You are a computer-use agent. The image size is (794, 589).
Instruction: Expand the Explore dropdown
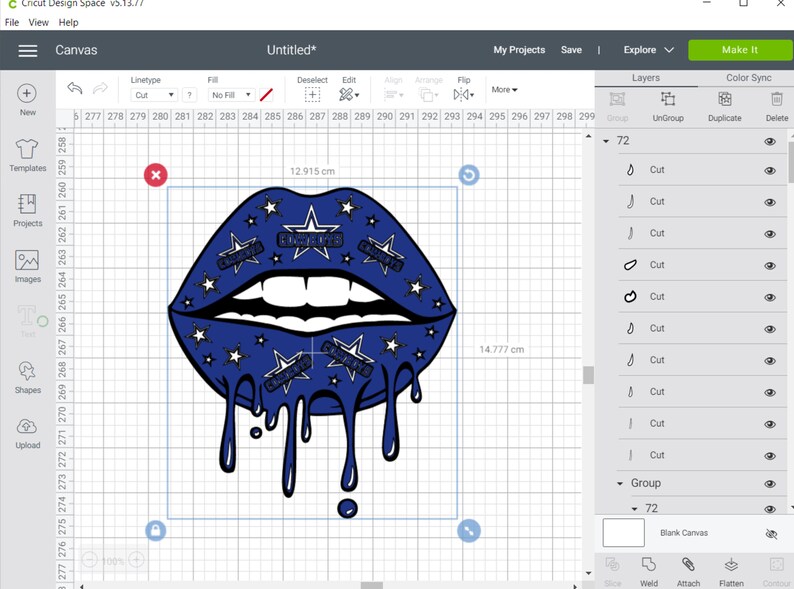tap(648, 50)
